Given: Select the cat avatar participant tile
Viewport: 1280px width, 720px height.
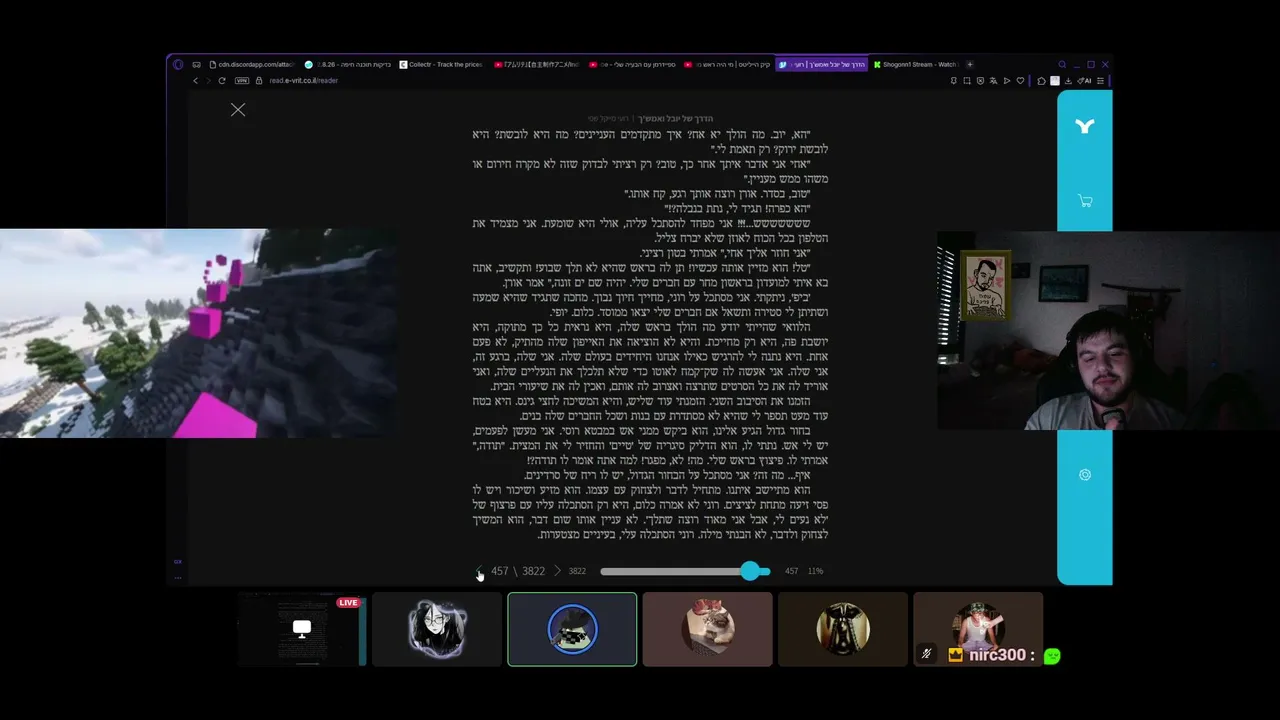Looking at the screenshot, I should coord(708,629).
